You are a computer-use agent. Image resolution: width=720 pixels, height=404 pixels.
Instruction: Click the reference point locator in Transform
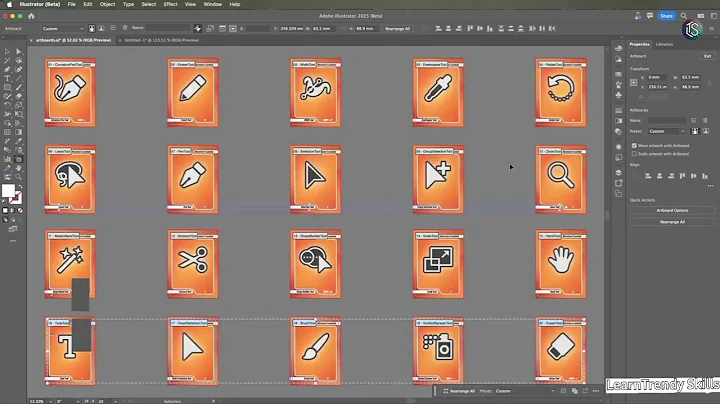coord(634,83)
